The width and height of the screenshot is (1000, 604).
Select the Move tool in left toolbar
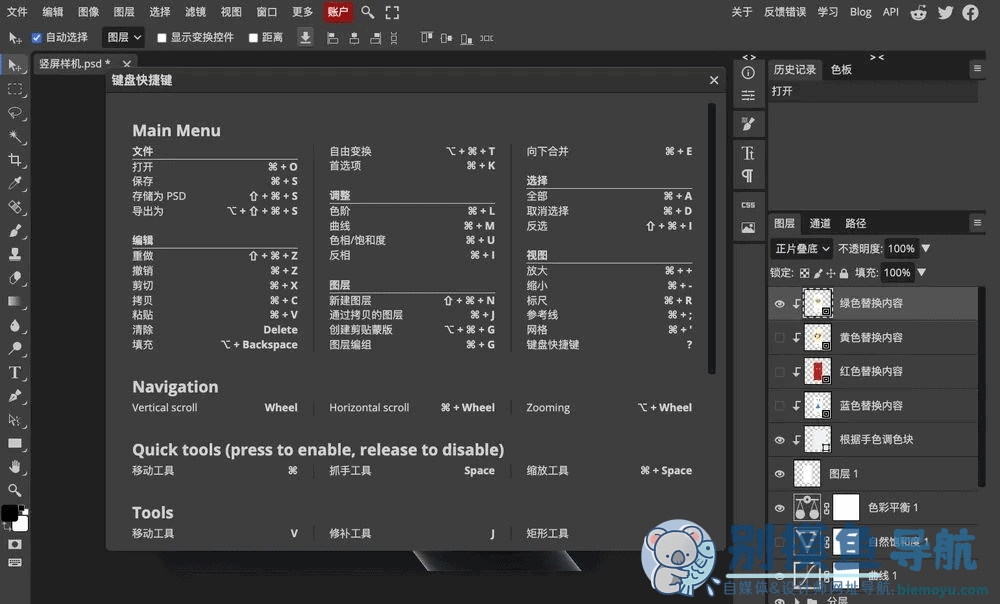pos(15,65)
